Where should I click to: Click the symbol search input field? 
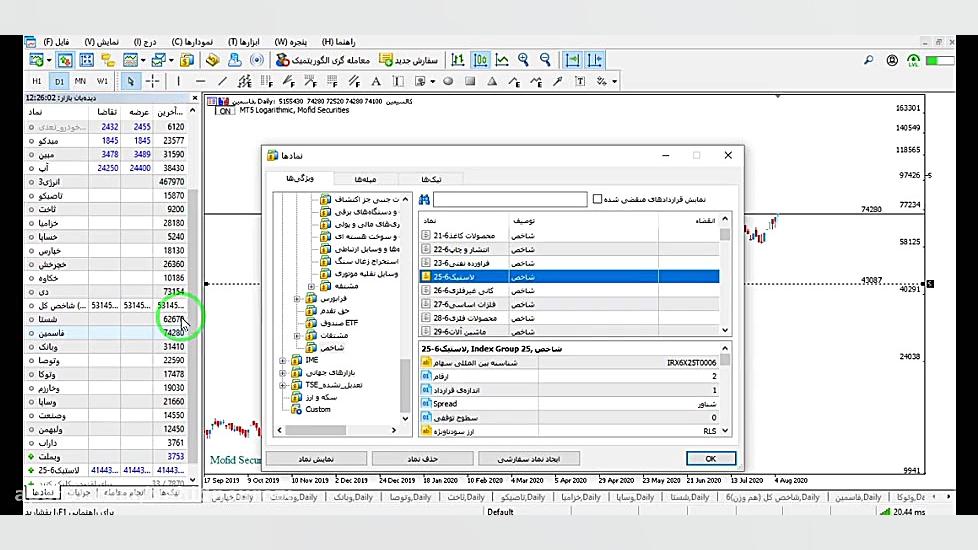[x=510, y=200]
